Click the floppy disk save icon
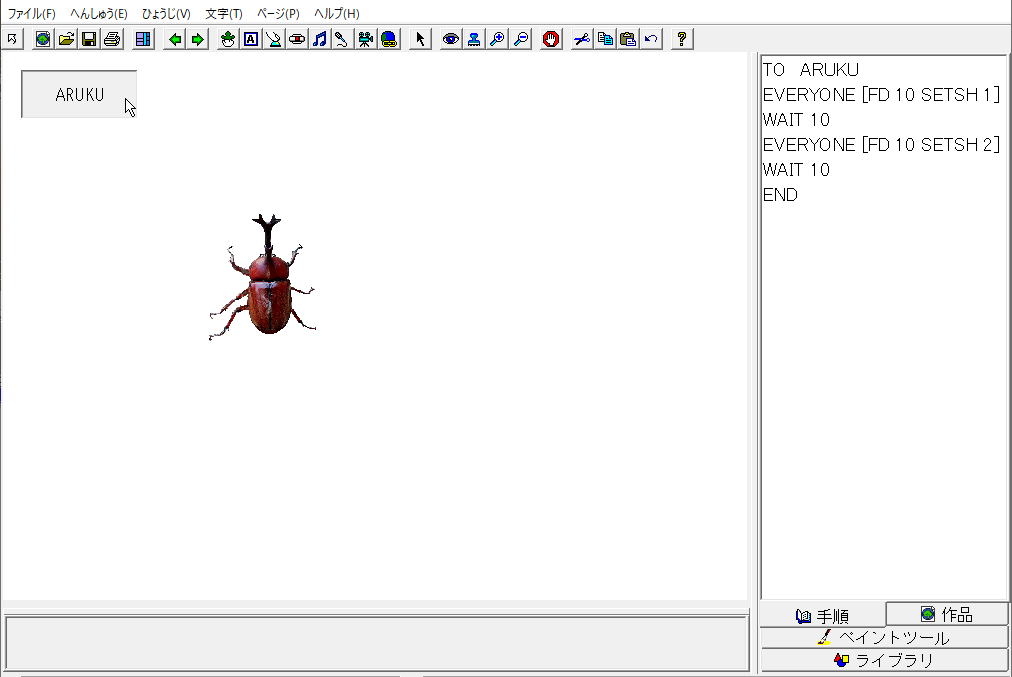Image resolution: width=1012 pixels, height=677 pixels. click(89, 39)
